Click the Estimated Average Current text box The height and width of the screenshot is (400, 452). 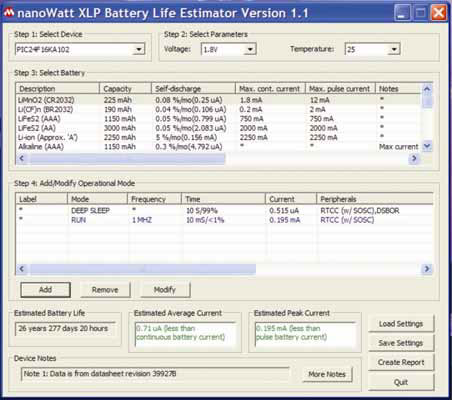tap(185, 334)
